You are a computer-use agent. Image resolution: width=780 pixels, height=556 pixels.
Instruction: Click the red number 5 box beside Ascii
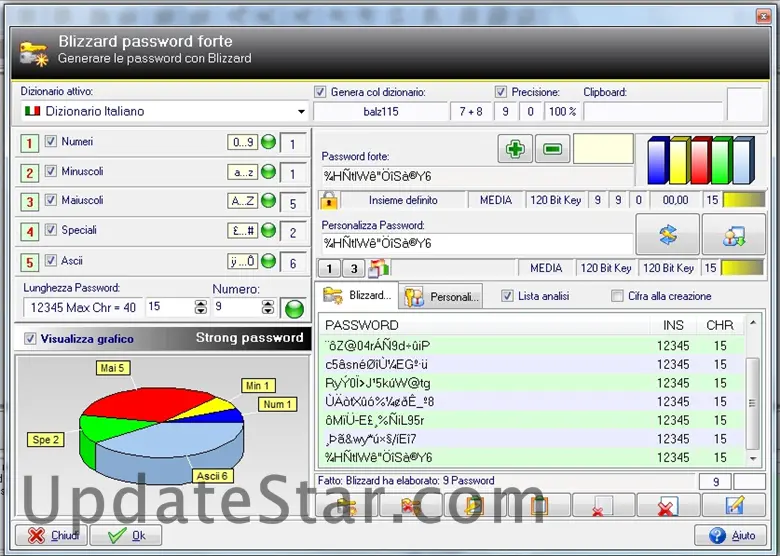[29, 262]
